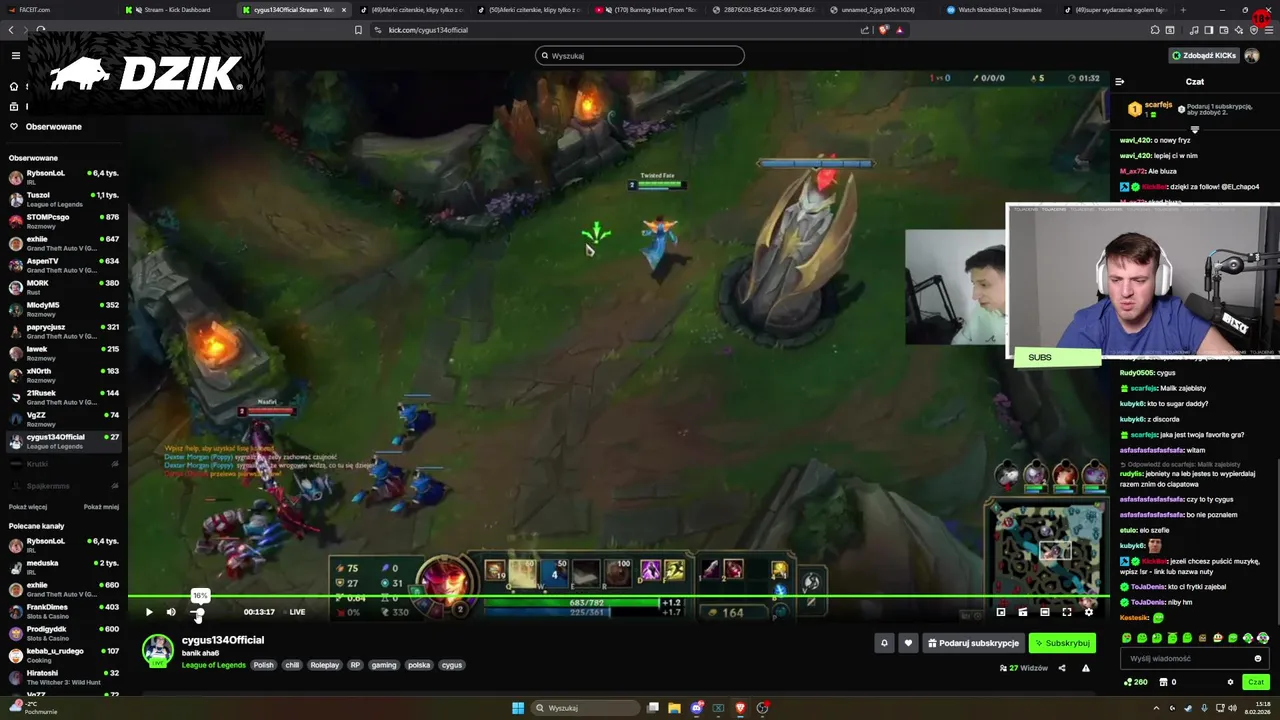Open a new browser tab

pyautogui.click(x=1183, y=10)
